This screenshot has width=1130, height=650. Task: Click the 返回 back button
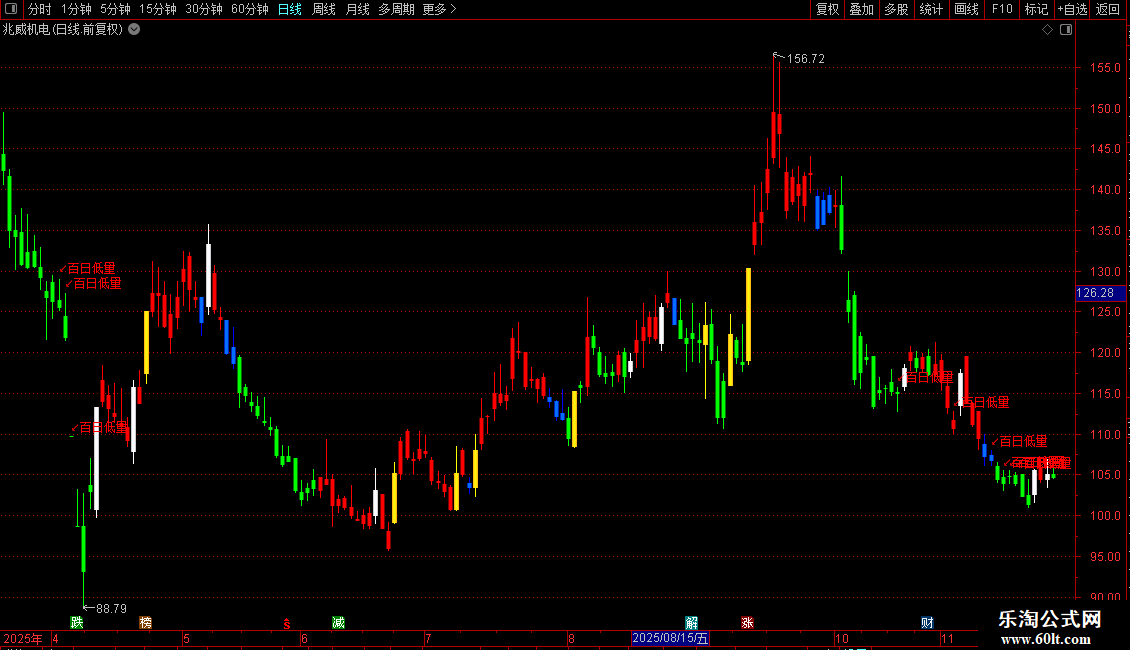click(1108, 9)
